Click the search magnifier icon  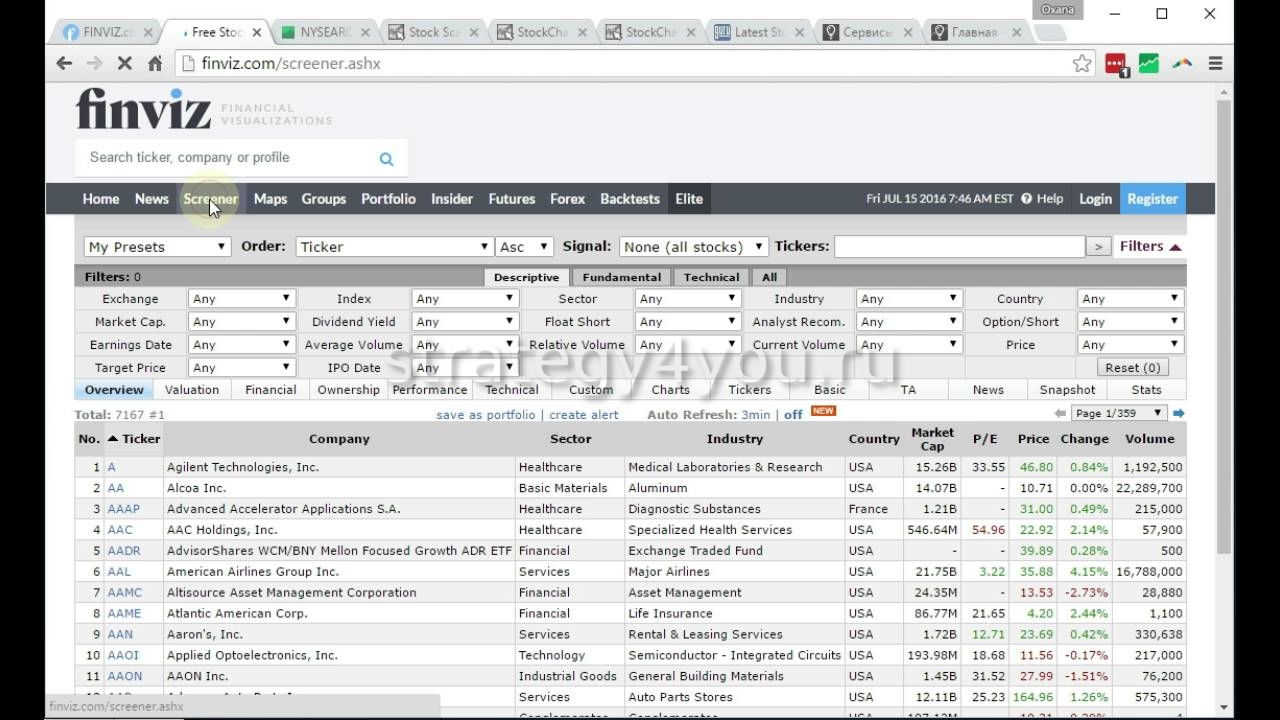pos(386,158)
